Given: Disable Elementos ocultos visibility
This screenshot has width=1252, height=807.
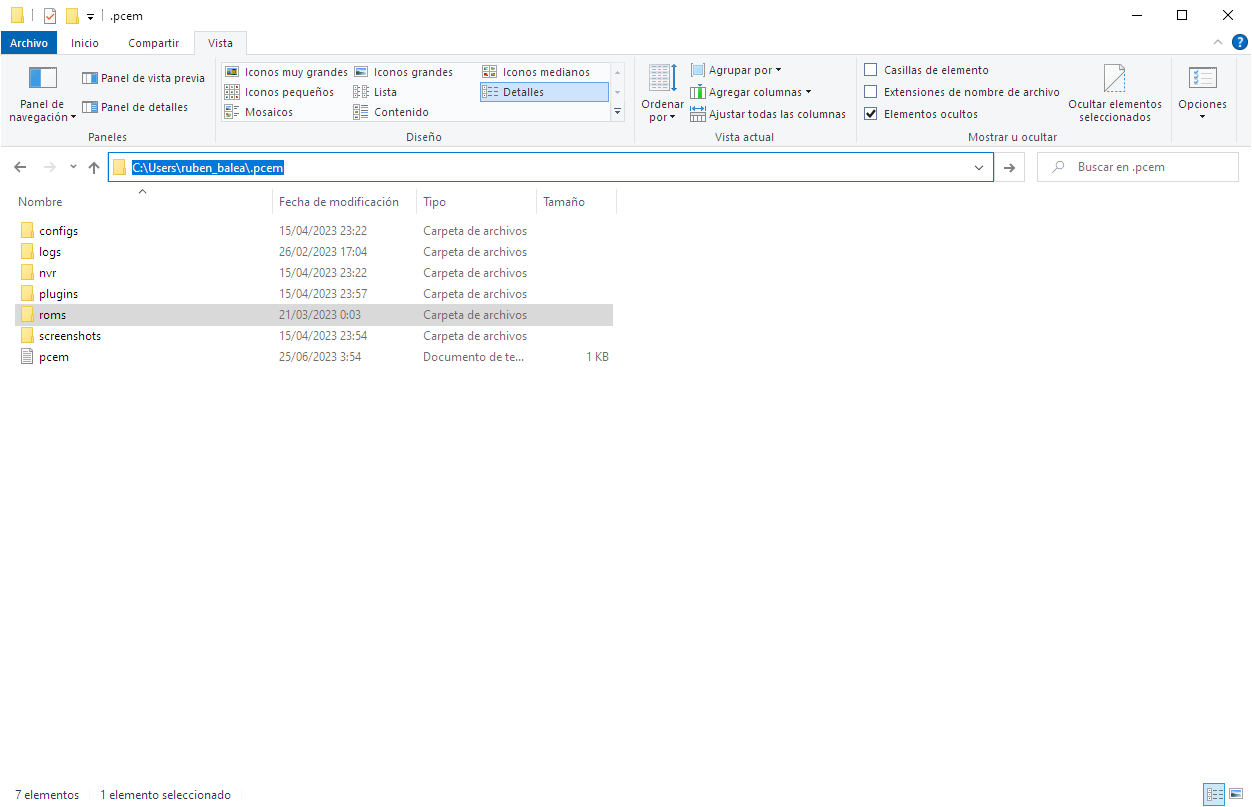Looking at the screenshot, I should (x=871, y=113).
